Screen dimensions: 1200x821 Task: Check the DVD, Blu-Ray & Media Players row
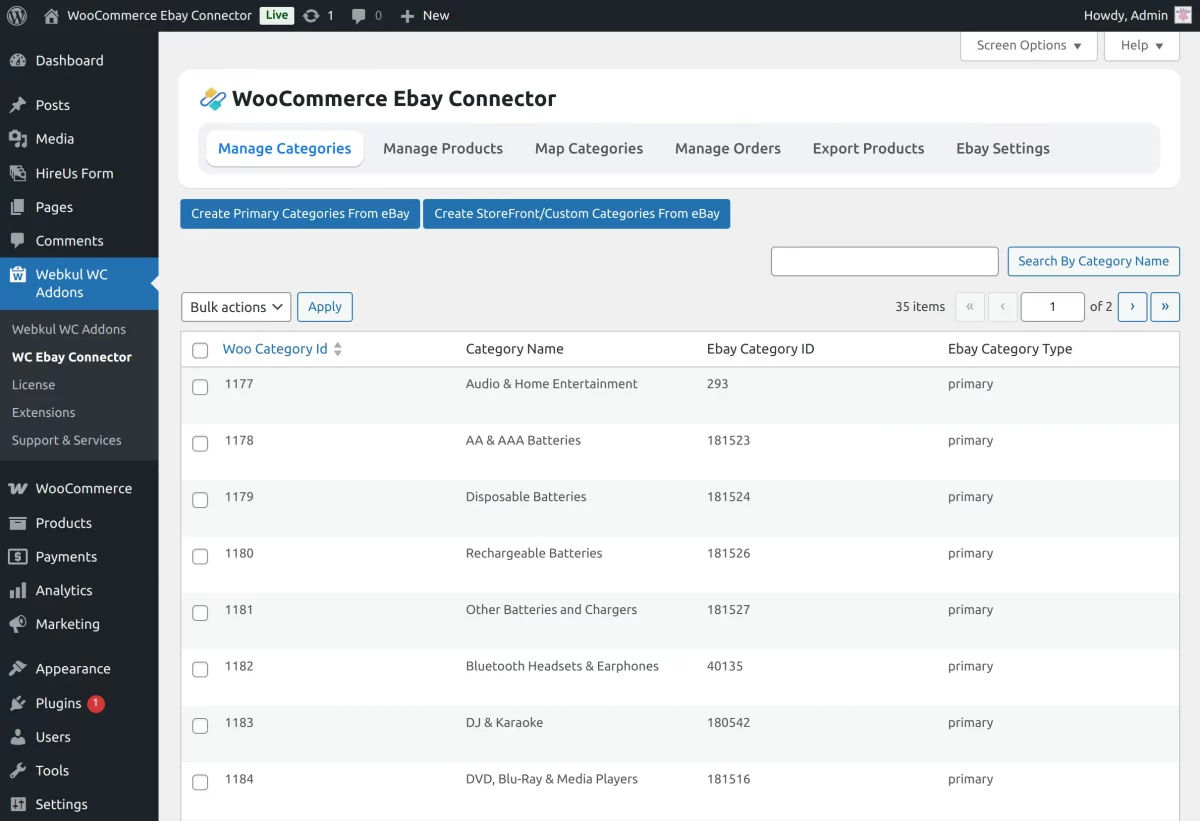click(200, 782)
